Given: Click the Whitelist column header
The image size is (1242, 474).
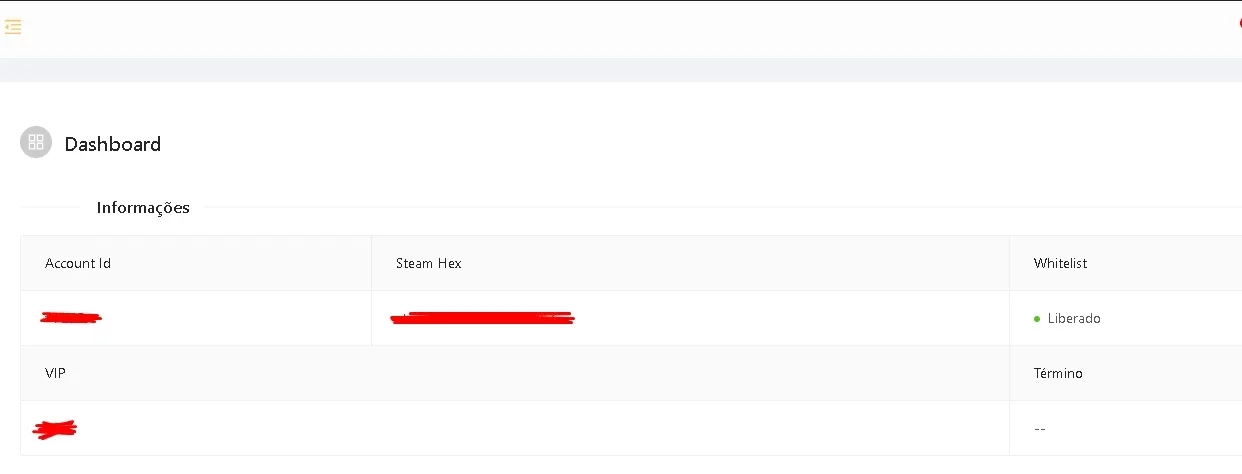Looking at the screenshot, I should tap(1061, 263).
